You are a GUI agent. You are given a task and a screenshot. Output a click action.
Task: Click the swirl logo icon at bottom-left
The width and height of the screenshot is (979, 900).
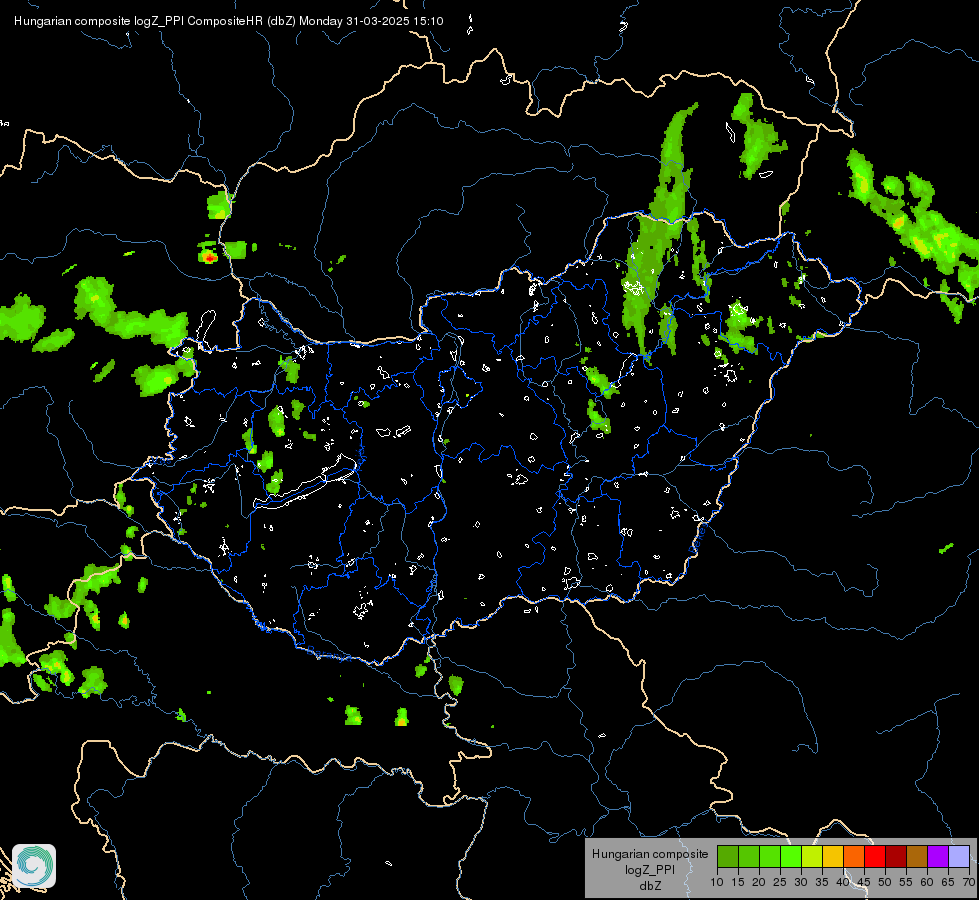click(34, 866)
